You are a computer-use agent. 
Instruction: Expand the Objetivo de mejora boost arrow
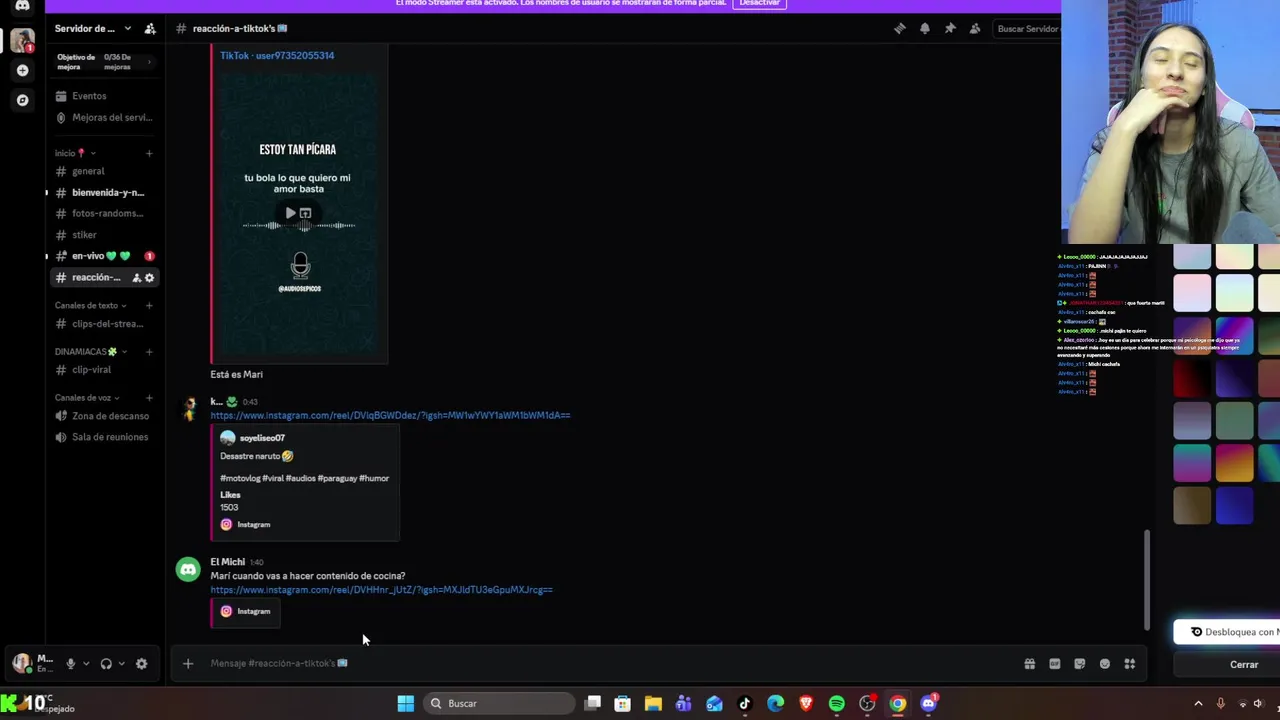(150, 62)
